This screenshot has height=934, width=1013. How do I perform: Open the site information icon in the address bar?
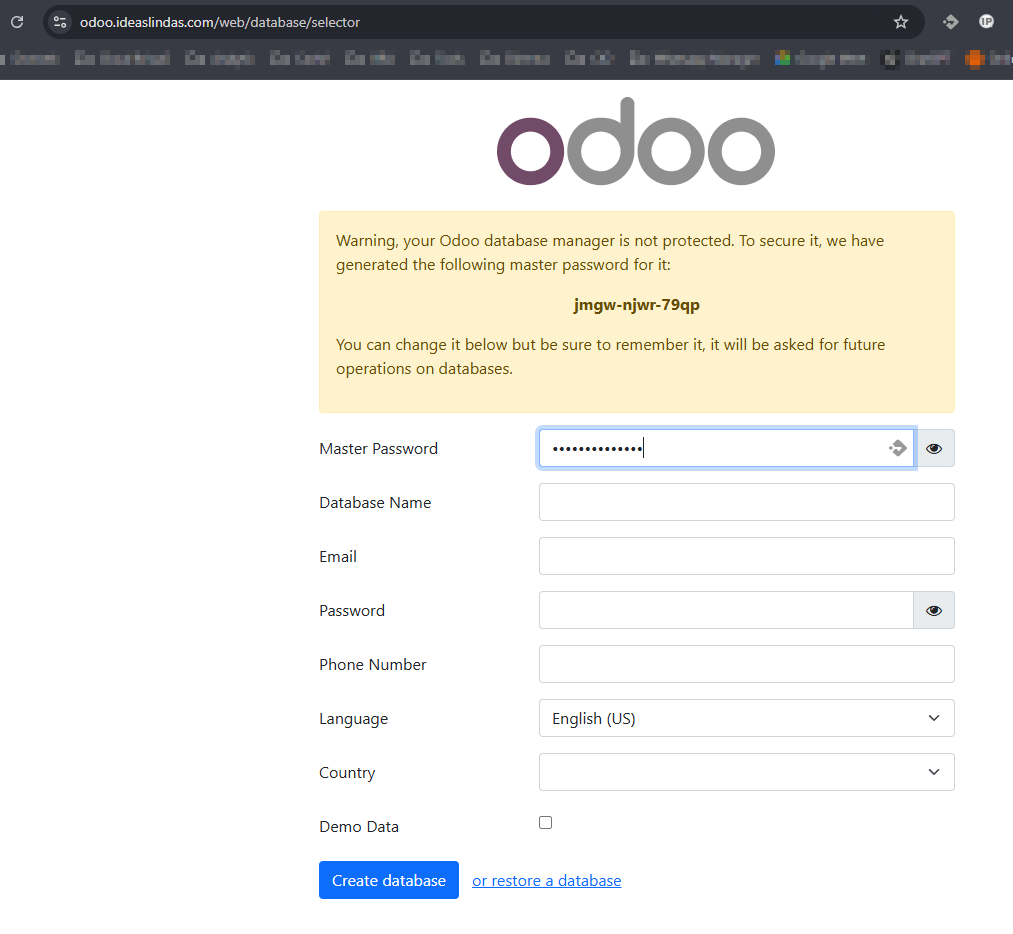(x=60, y=22)
